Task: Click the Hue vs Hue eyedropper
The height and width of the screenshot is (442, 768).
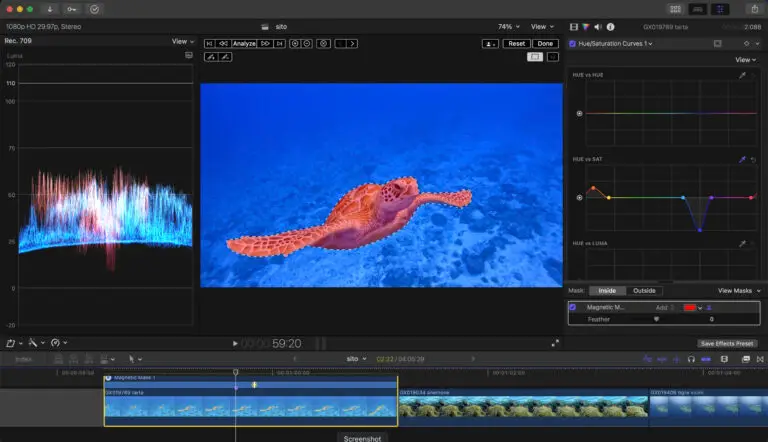Action: click(743, 75)
